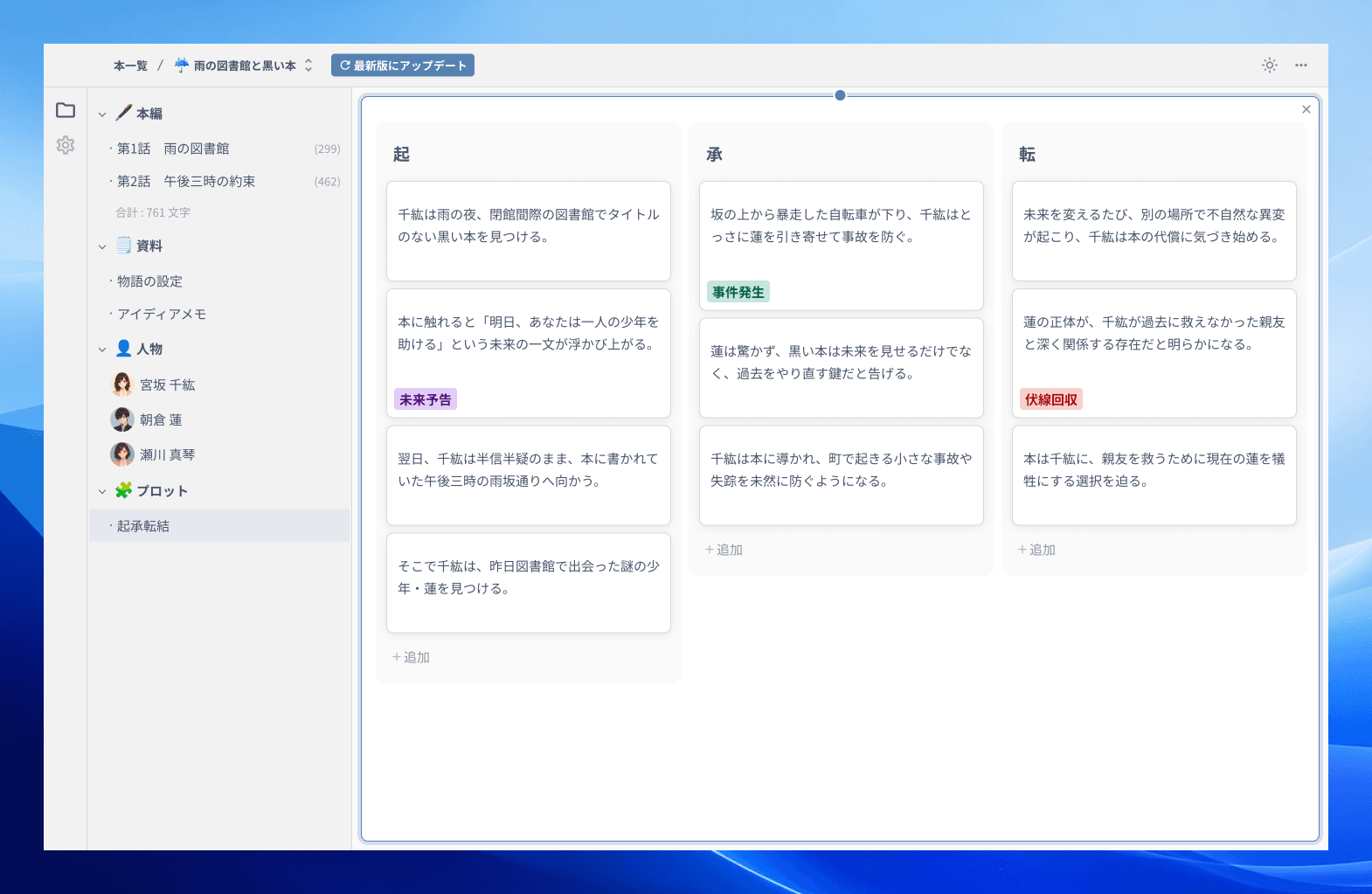Select 起承転結 plot item
Screen dimensions: 1372x894
(x=219, y=525)
